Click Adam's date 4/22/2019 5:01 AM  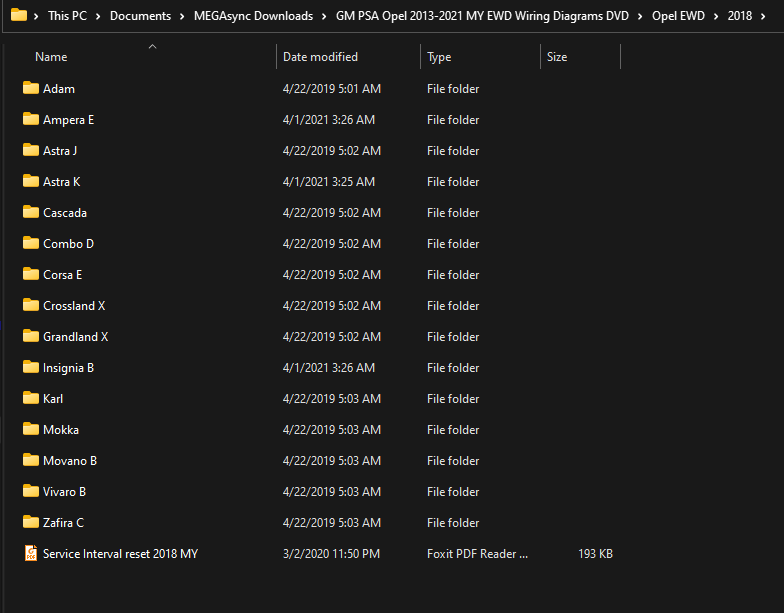tap(332, 88)
